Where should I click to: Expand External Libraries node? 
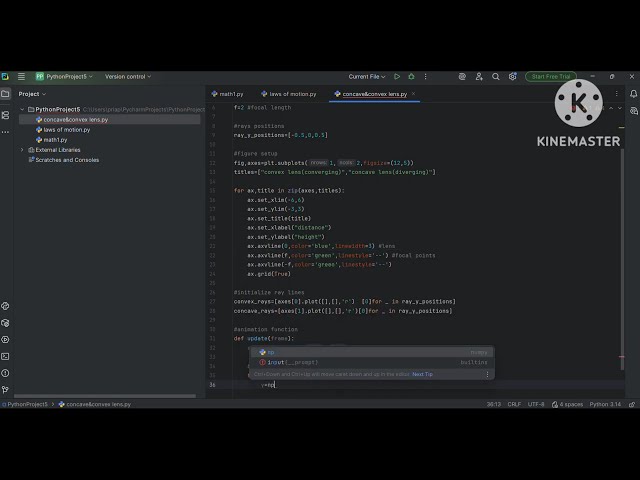pyautogui.click(x=22, y=150)
